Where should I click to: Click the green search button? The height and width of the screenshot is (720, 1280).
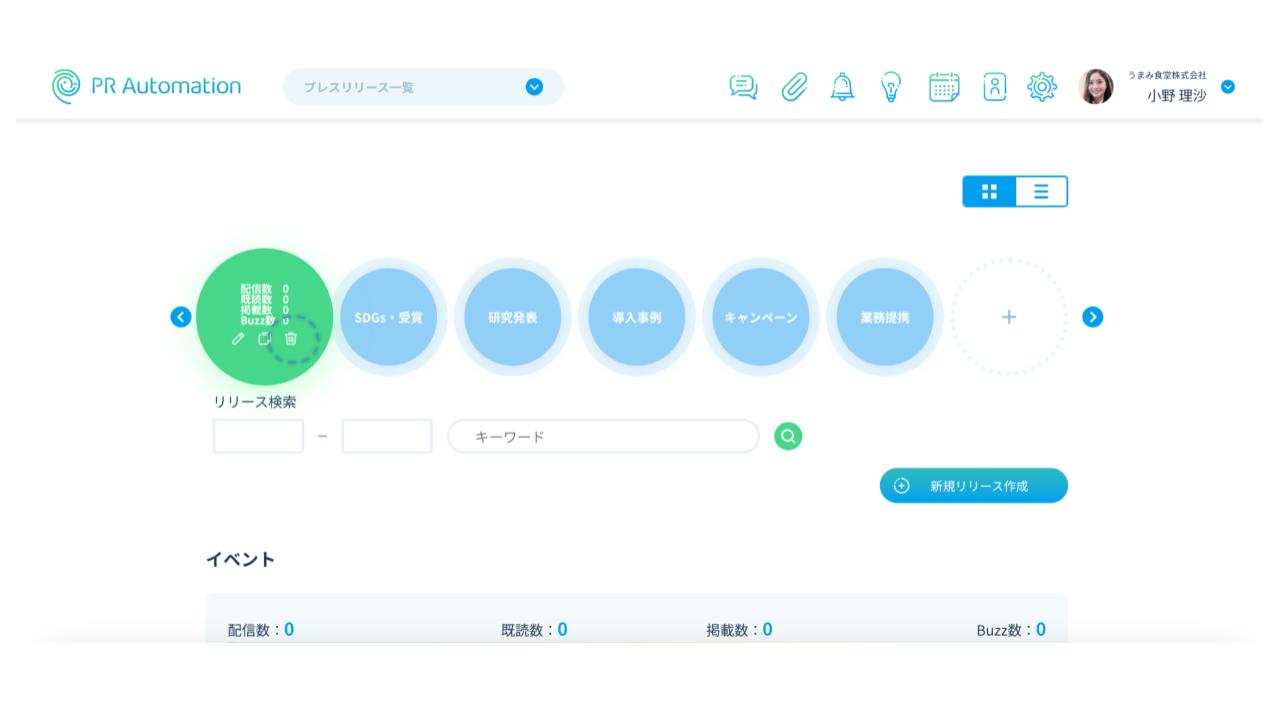(x=788, y=436)
